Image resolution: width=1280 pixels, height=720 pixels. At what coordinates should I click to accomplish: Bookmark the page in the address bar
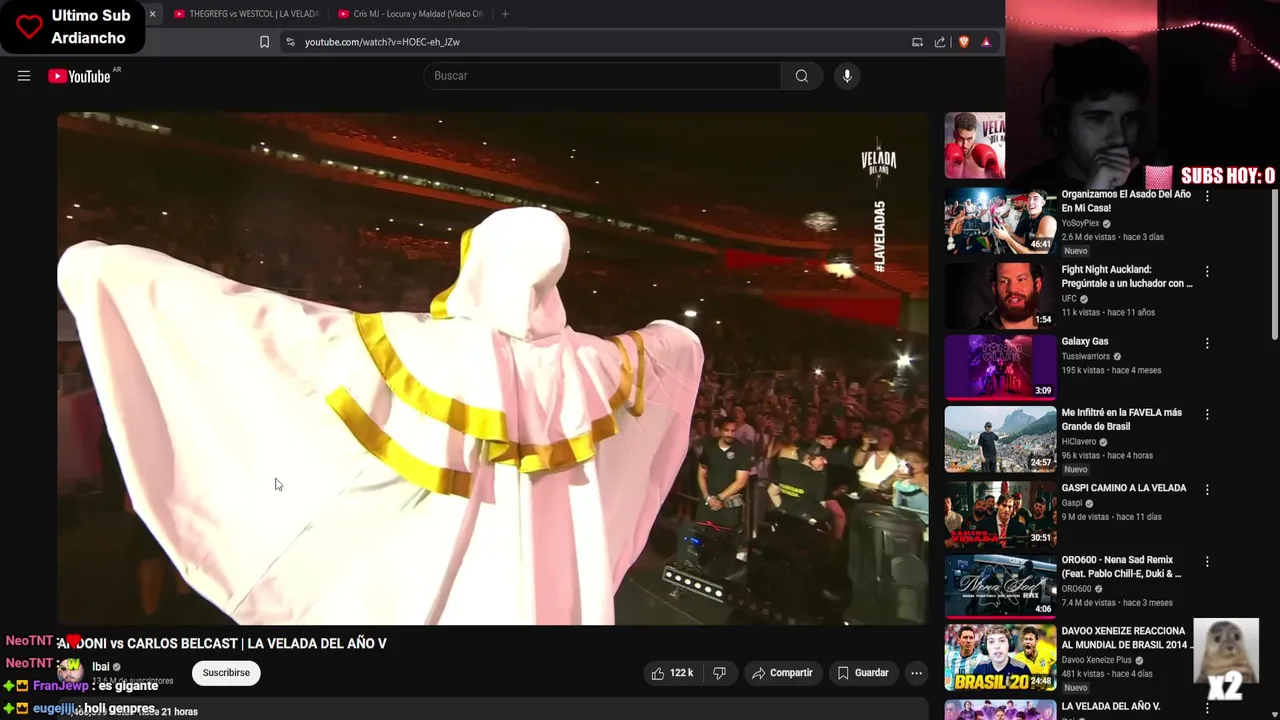pyautogui.click(x=264, y=42)
